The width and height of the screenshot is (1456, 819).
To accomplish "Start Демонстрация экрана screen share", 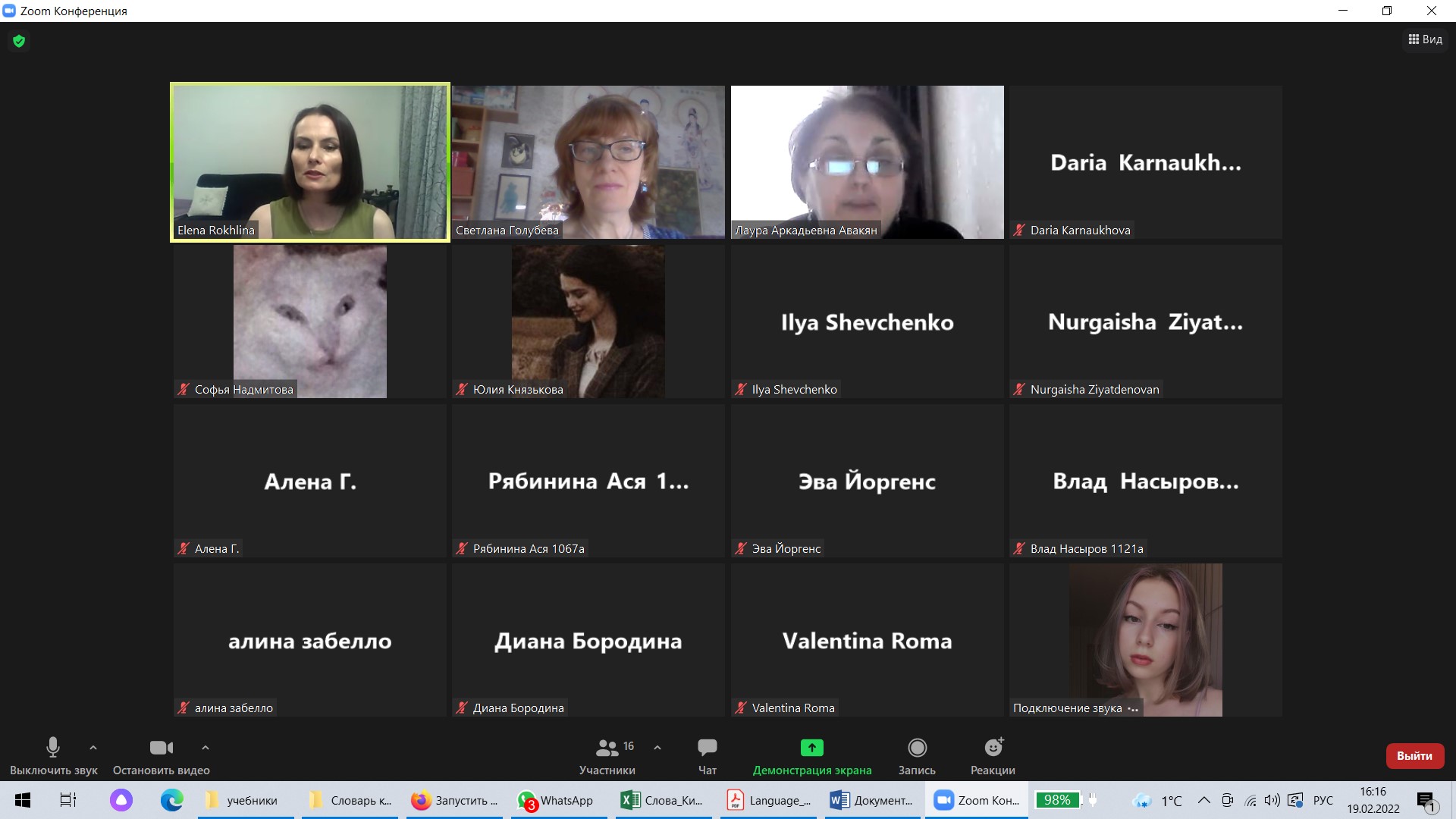I will tap(812, 756).
